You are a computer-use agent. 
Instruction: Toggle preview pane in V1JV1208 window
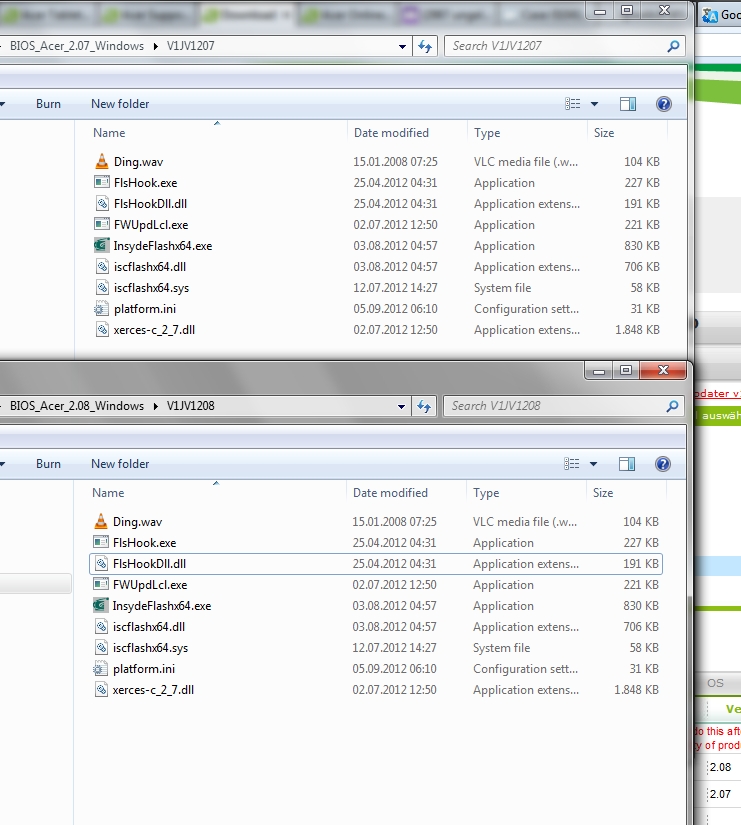(627, 464)
